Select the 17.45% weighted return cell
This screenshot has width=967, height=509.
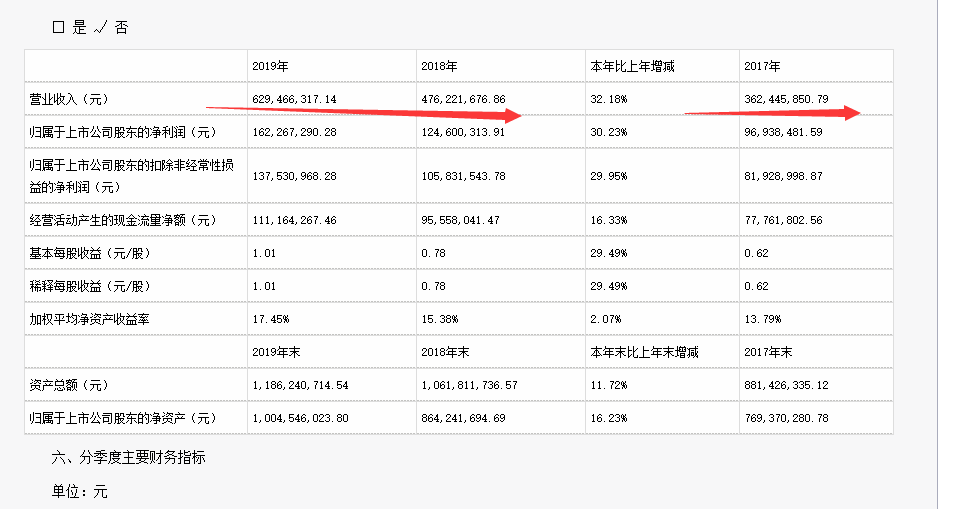271,319
